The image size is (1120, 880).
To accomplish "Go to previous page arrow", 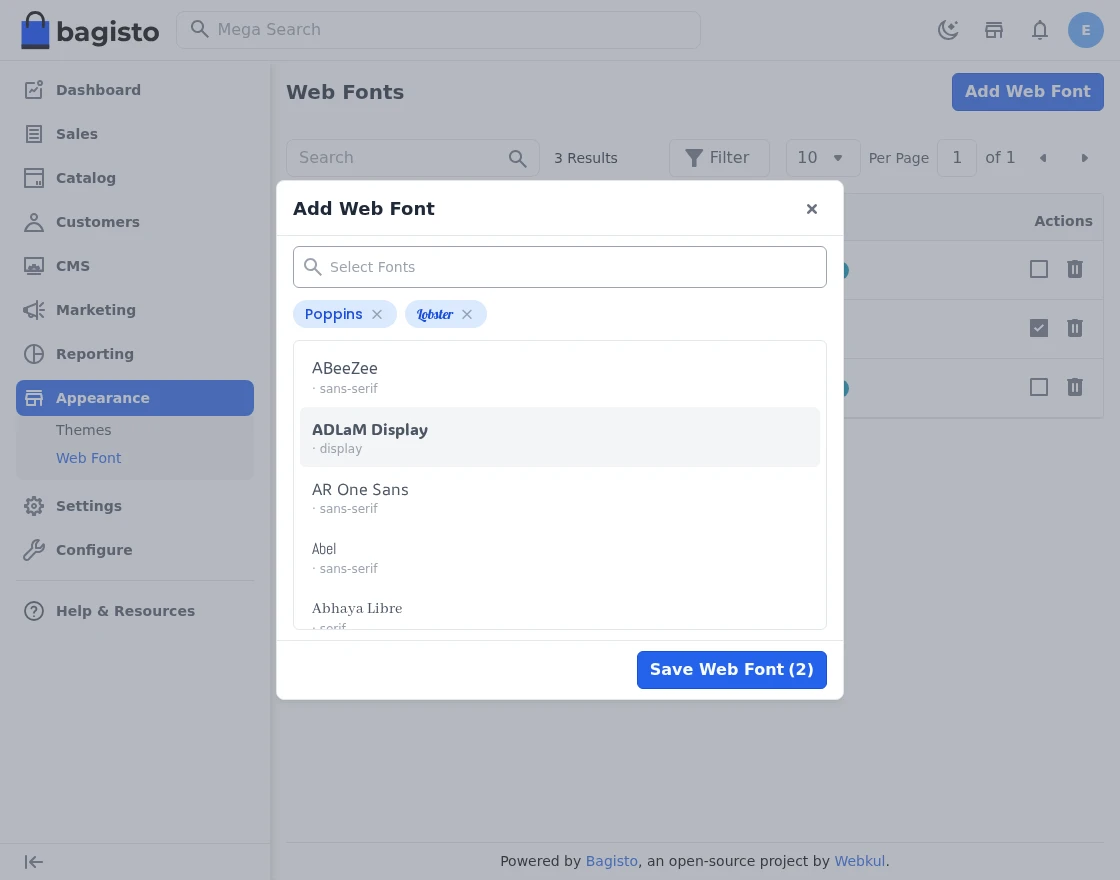I will [x=1043, y=158].
